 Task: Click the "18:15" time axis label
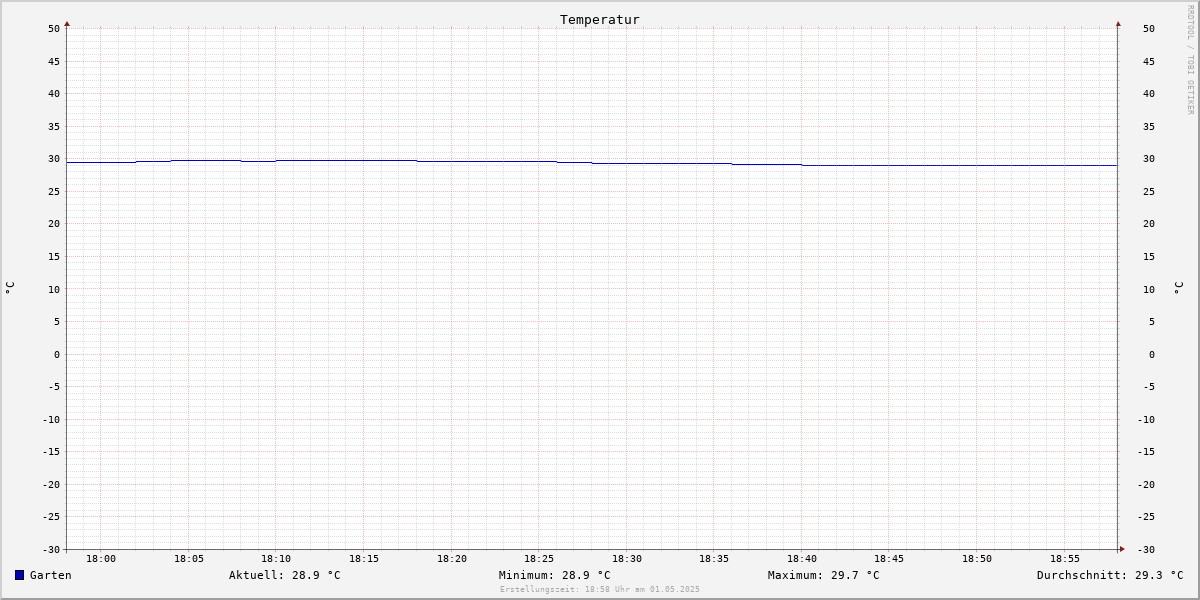pyautogui.click(x=364, y=558)
